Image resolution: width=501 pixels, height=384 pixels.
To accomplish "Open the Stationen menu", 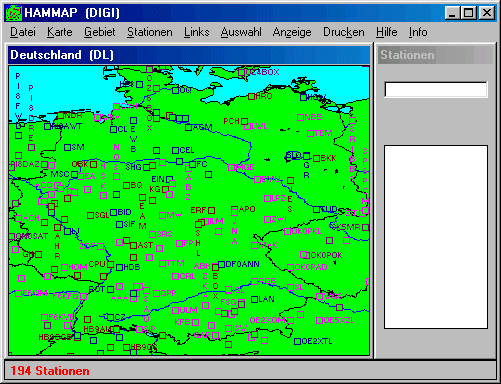I will (150, 32).
